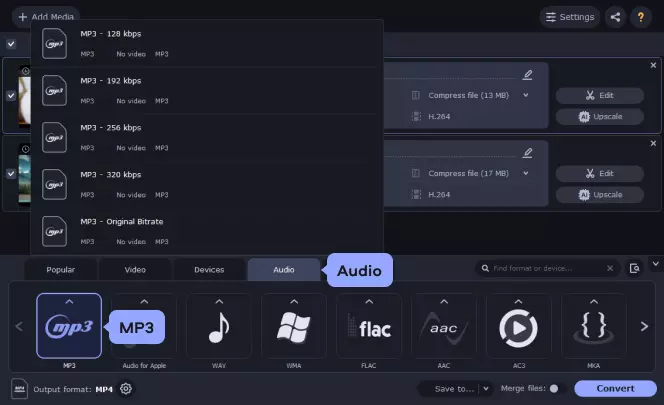The width and height of the screenshot is (664, 405).
Task: Click the MP3 320 kbps file icon
Action: pos(54,184)
